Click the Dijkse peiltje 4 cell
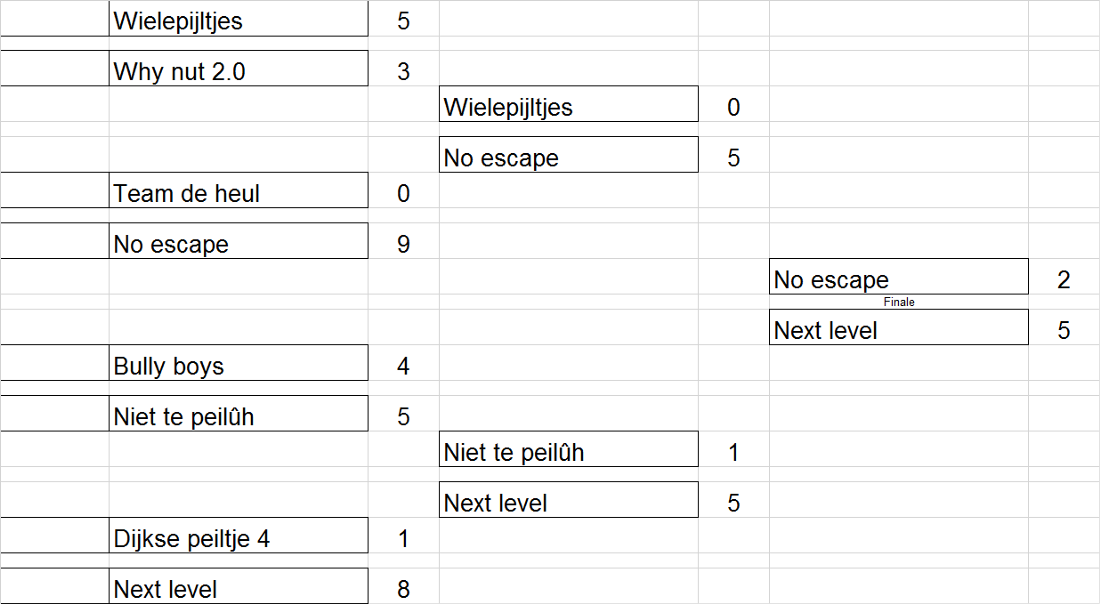Screen dimensions: 1100x604 [239, 536]
